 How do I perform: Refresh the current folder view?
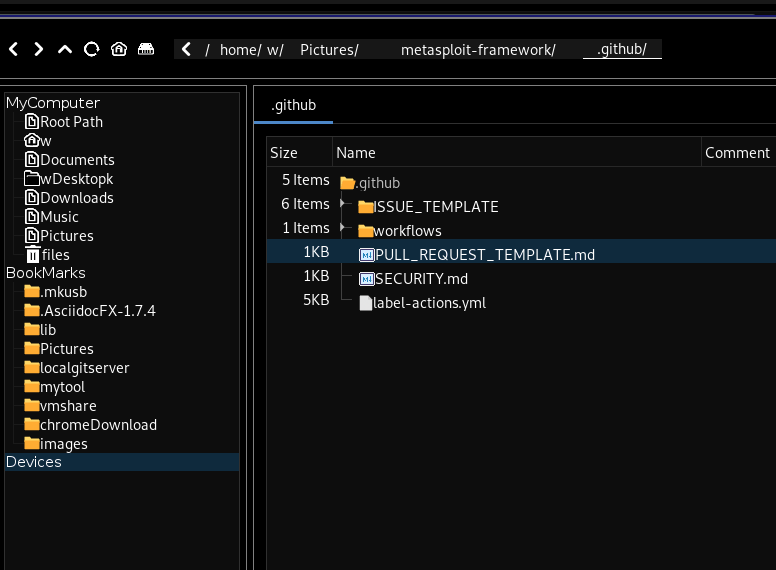tap(91, 49)
